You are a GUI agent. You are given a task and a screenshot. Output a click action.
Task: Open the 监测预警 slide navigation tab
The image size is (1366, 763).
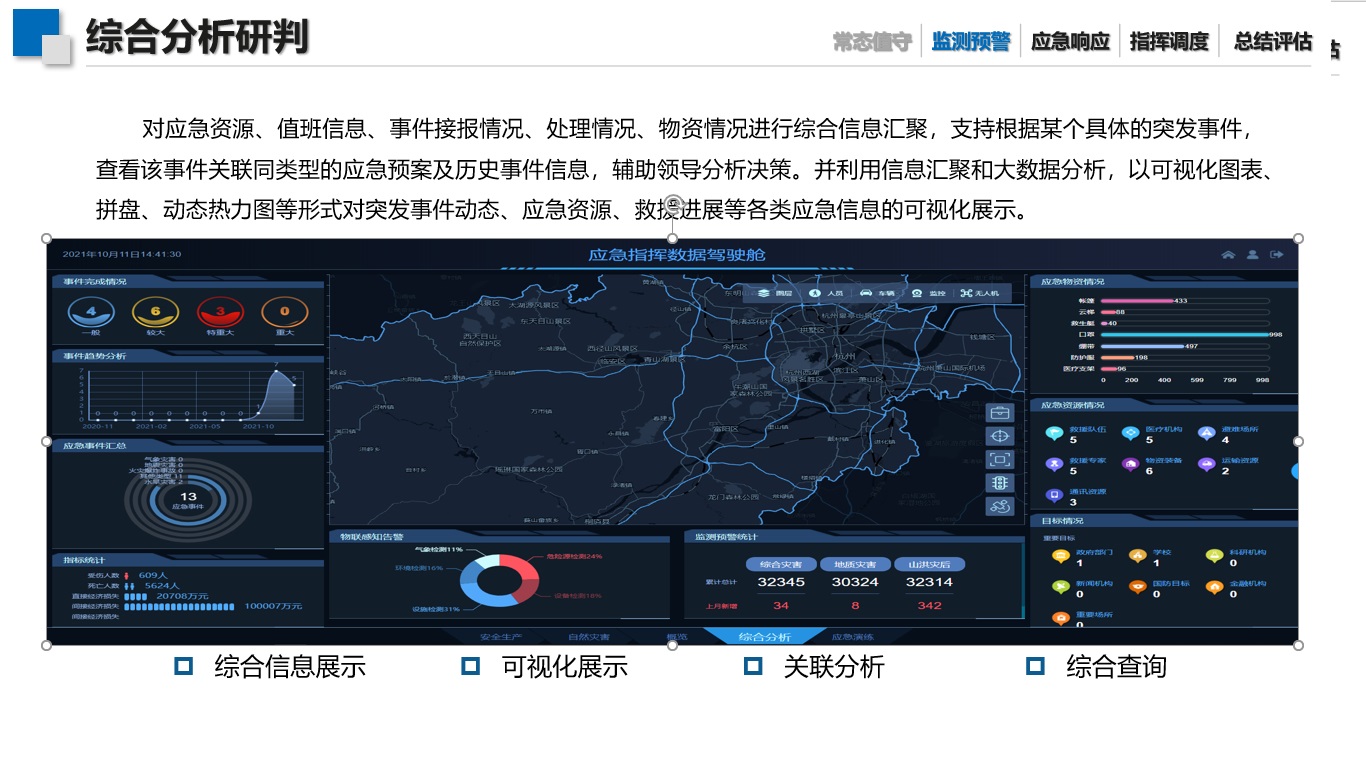tap(971, 41)
